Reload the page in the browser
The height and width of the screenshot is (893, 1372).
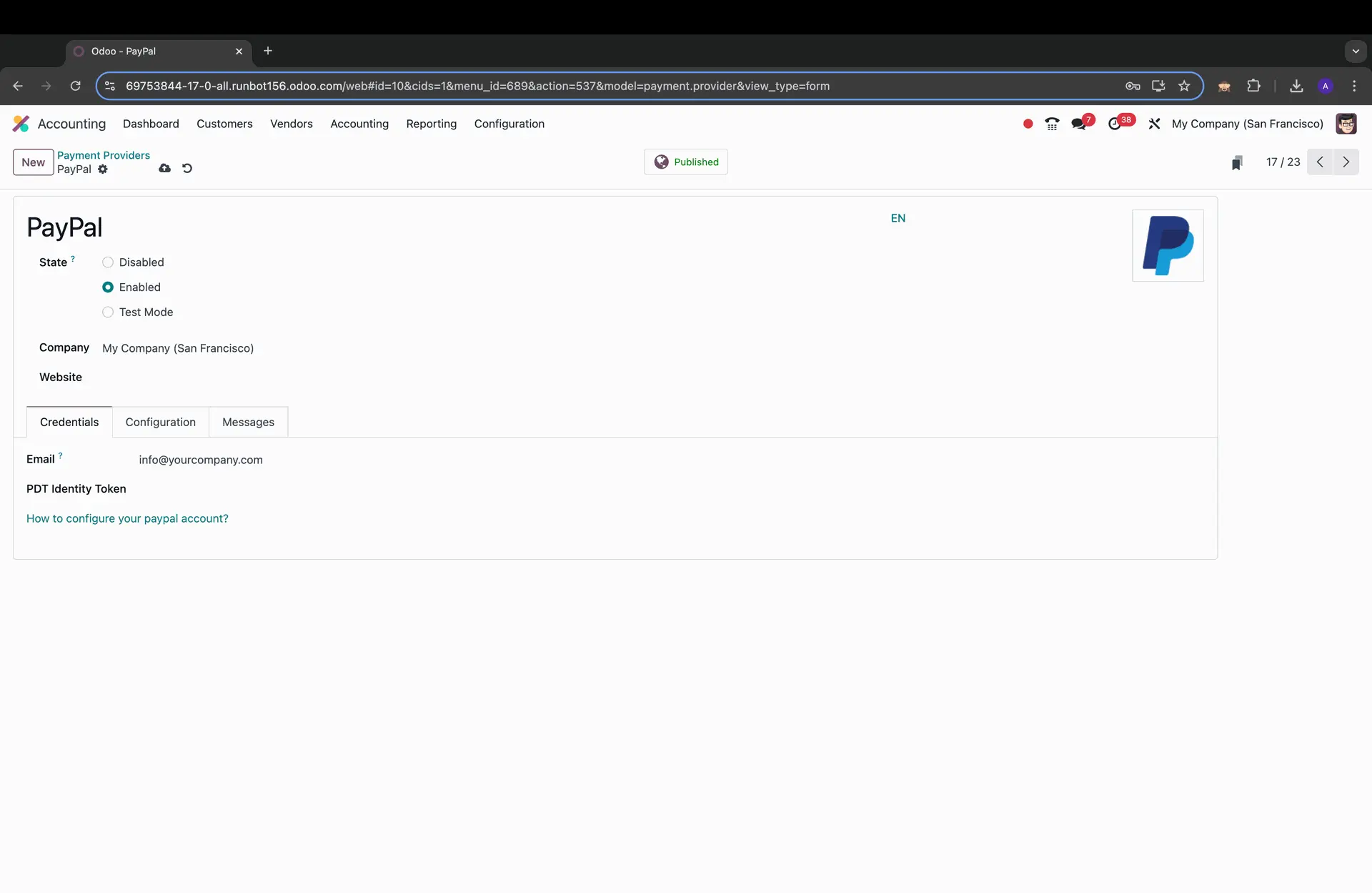[75, 86]
